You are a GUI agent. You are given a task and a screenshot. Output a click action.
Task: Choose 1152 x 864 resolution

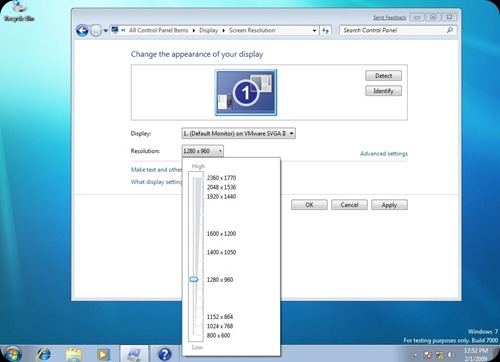220,317
